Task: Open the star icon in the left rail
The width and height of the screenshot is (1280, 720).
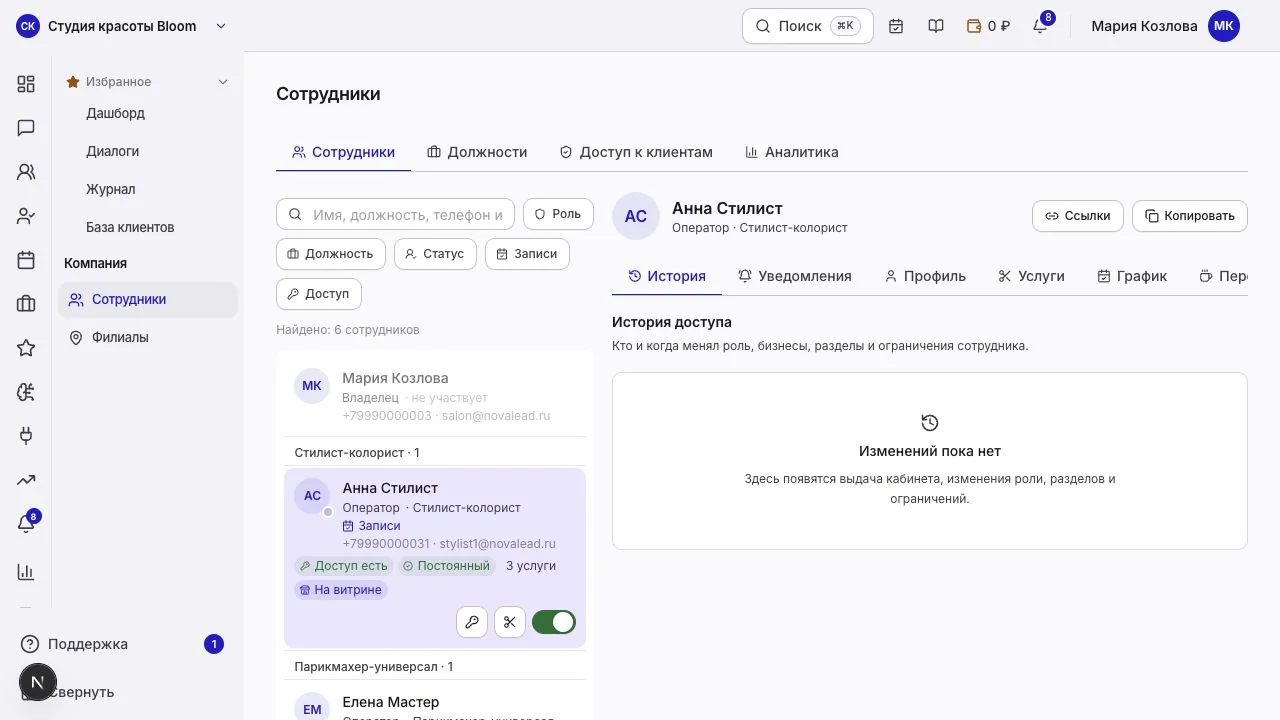Action: 26,348
